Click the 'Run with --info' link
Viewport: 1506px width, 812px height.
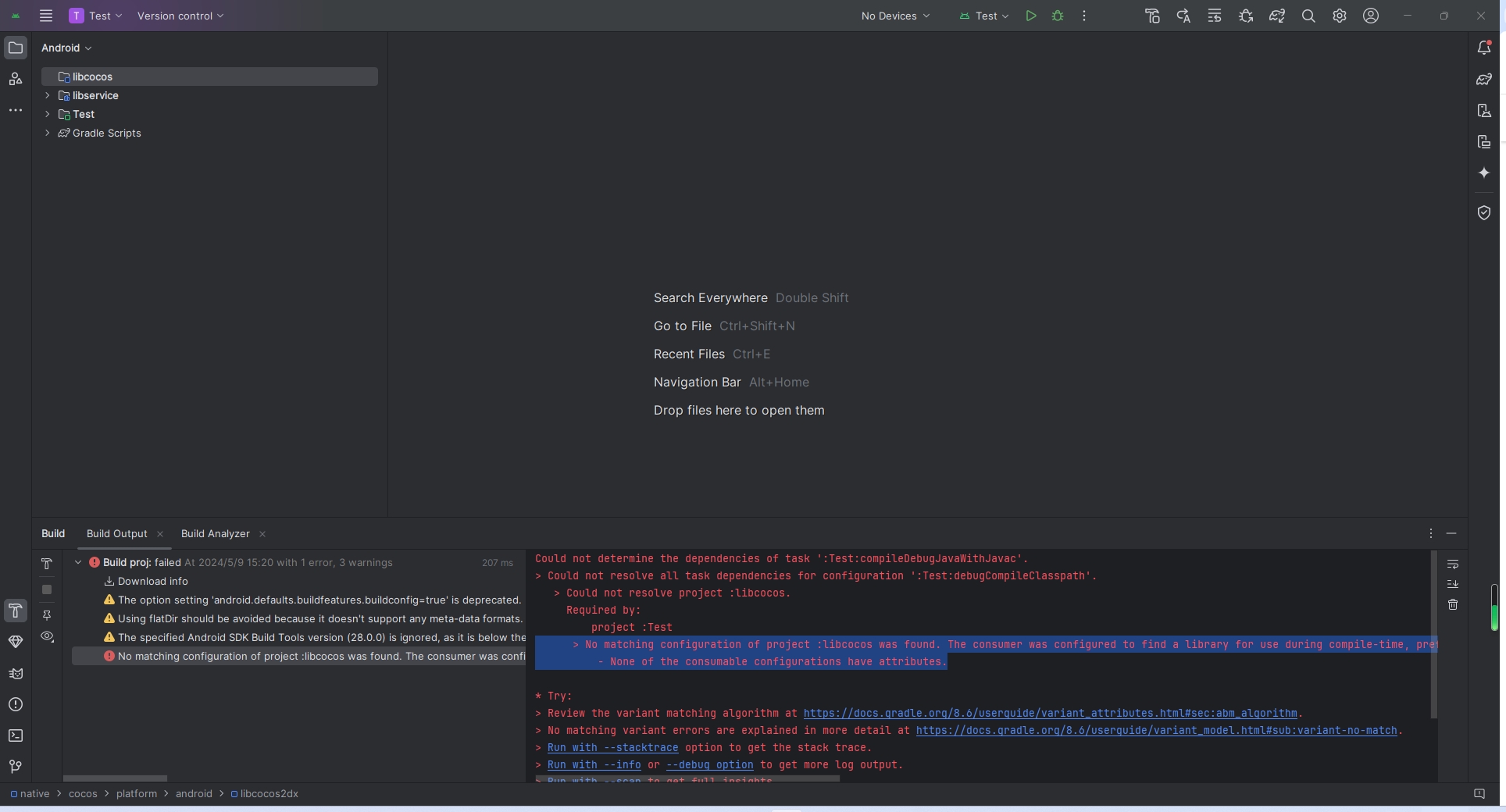[594, 765]
